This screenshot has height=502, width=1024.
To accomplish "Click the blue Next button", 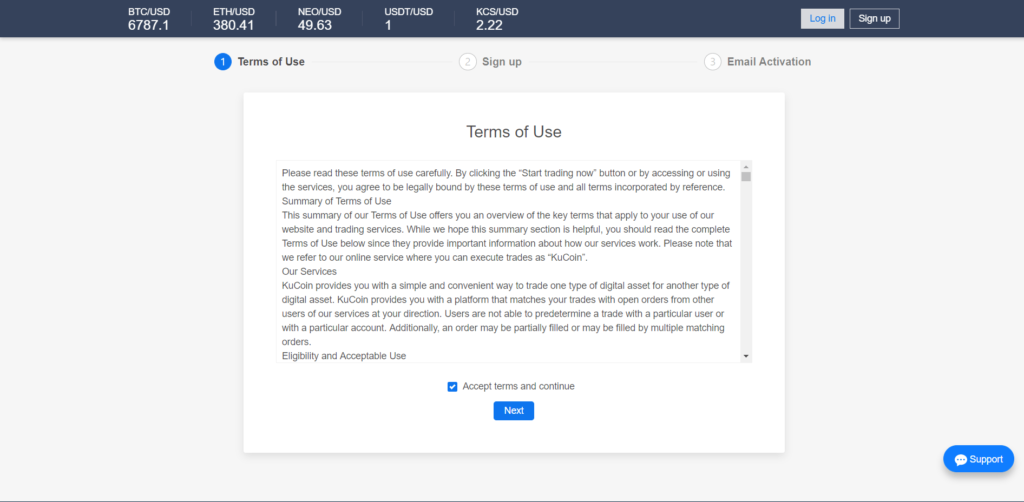I will pyautogui.click(x=513, y=411).
